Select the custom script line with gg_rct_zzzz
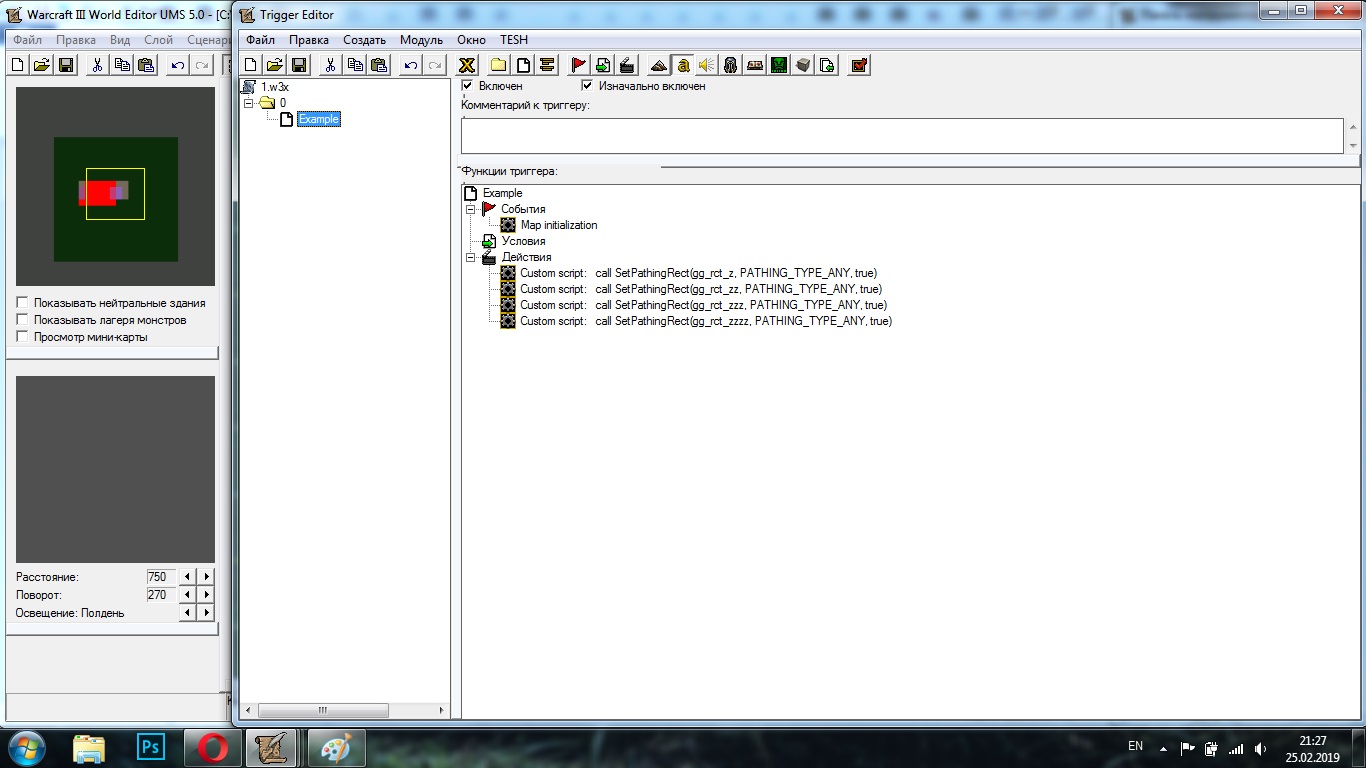 [x=706, y=321]
